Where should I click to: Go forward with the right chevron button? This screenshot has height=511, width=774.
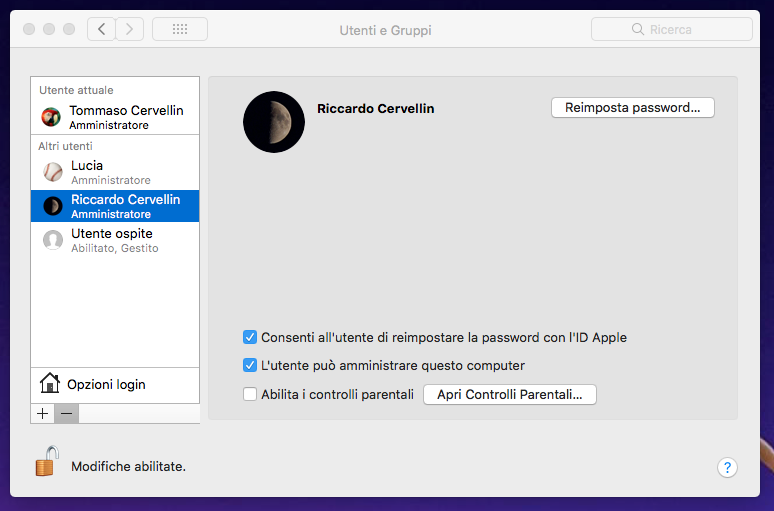[130, 30]
